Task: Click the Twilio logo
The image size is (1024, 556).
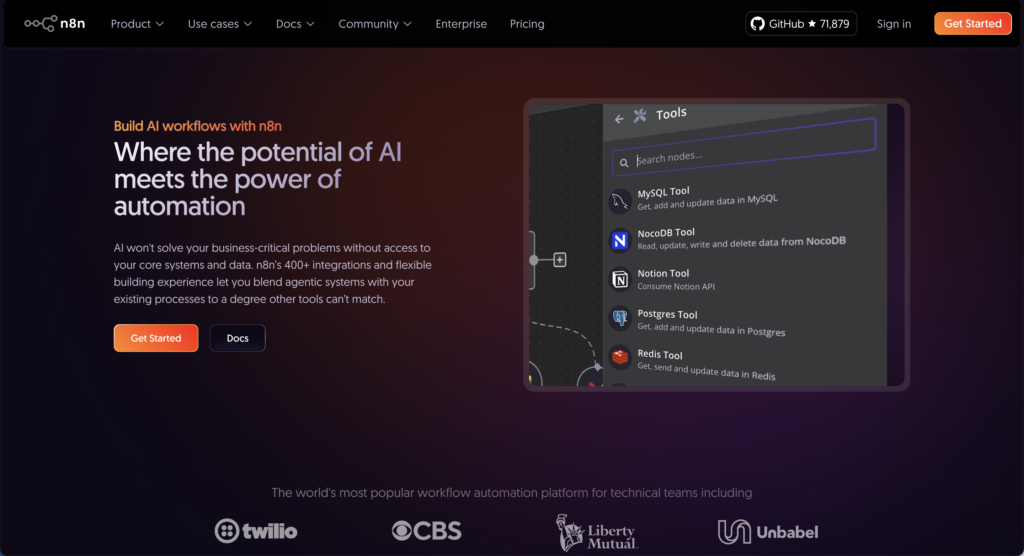Action: [x=256, y=530]
